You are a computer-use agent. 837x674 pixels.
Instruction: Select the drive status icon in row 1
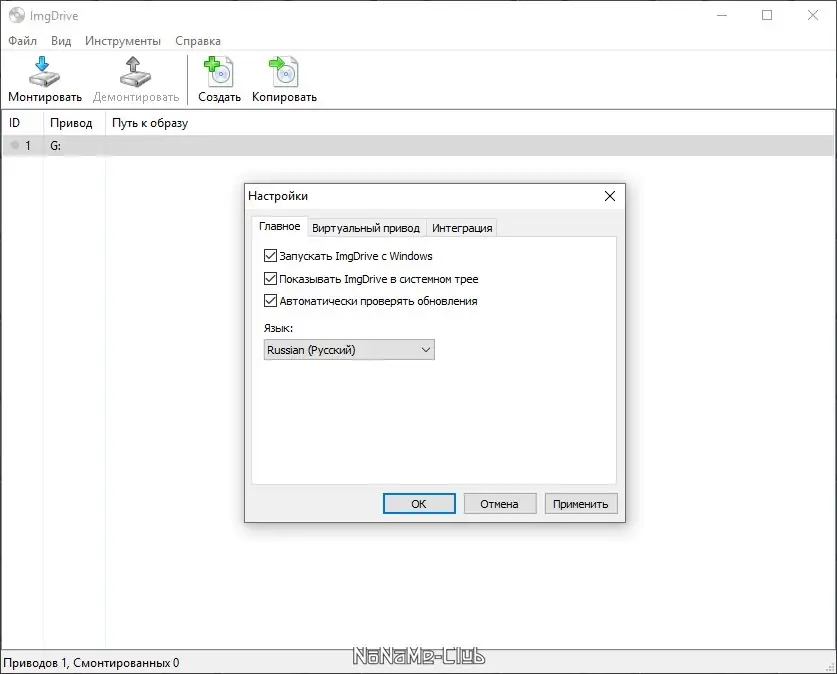click(15, 145)
